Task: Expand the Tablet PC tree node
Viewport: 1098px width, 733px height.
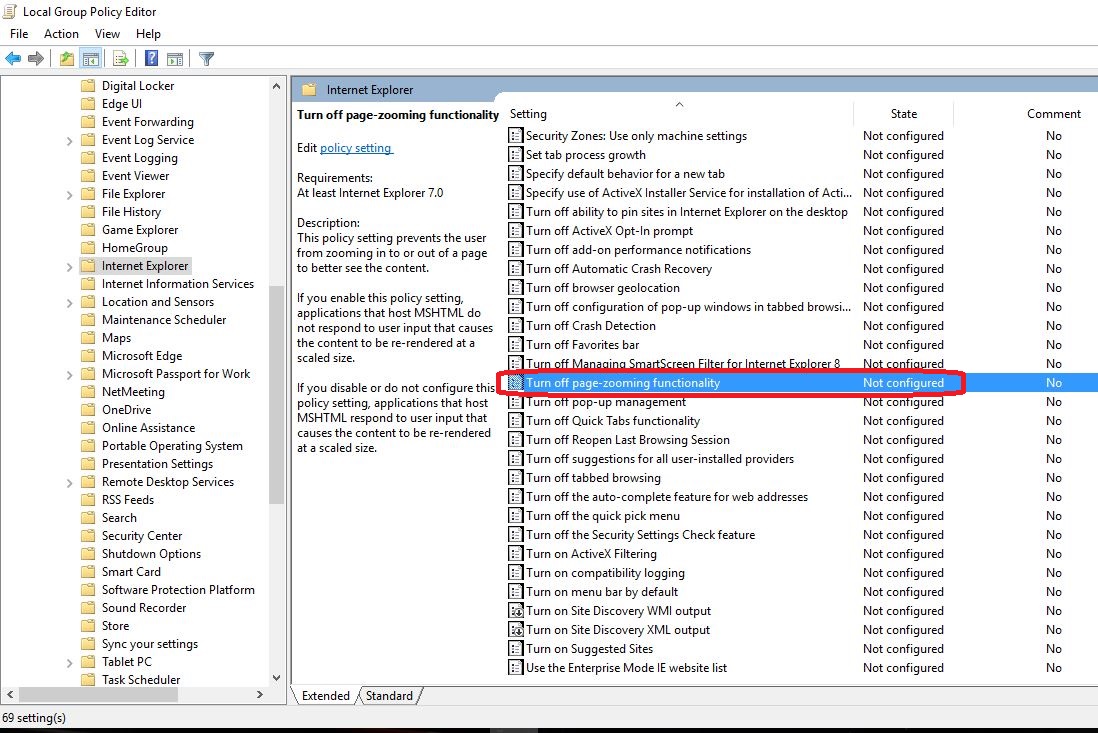Action: 69,662
